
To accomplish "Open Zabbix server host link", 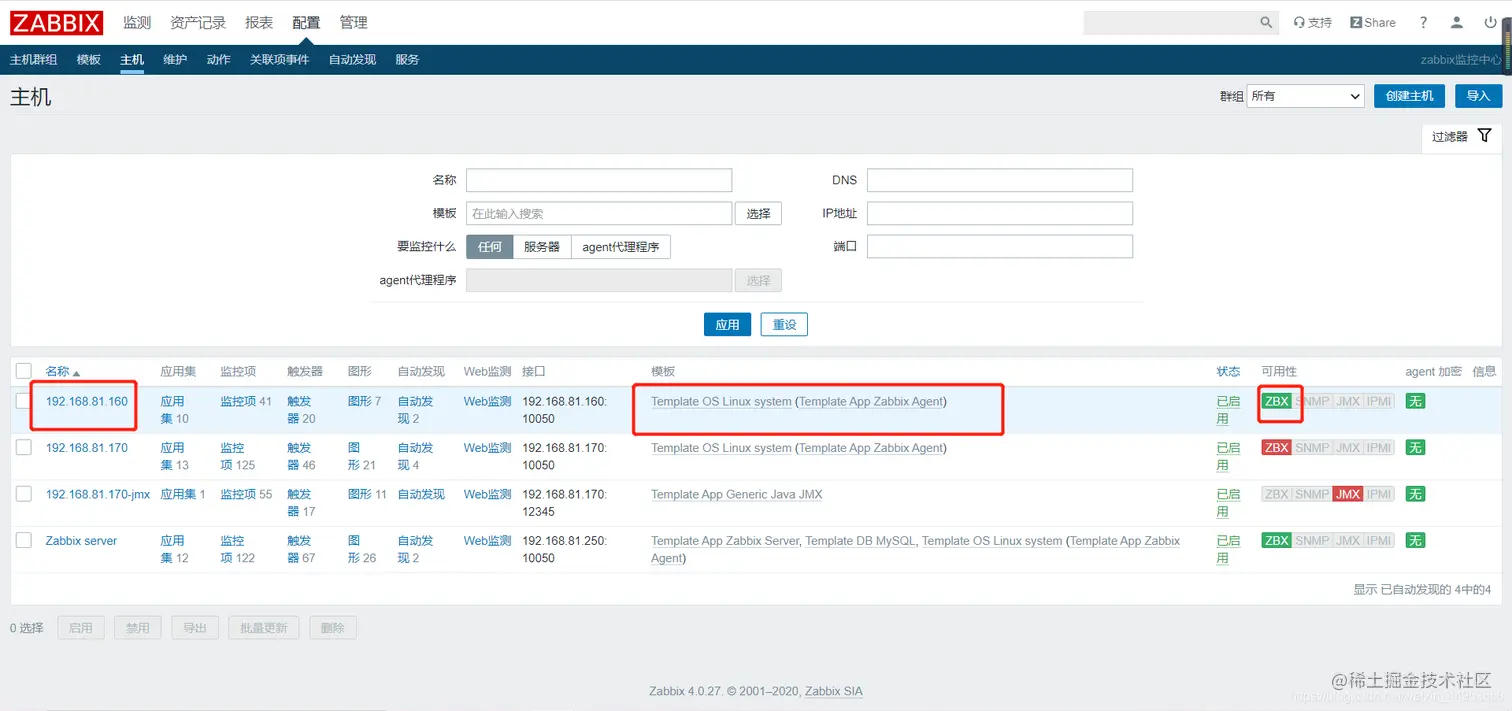I will 81,540.
